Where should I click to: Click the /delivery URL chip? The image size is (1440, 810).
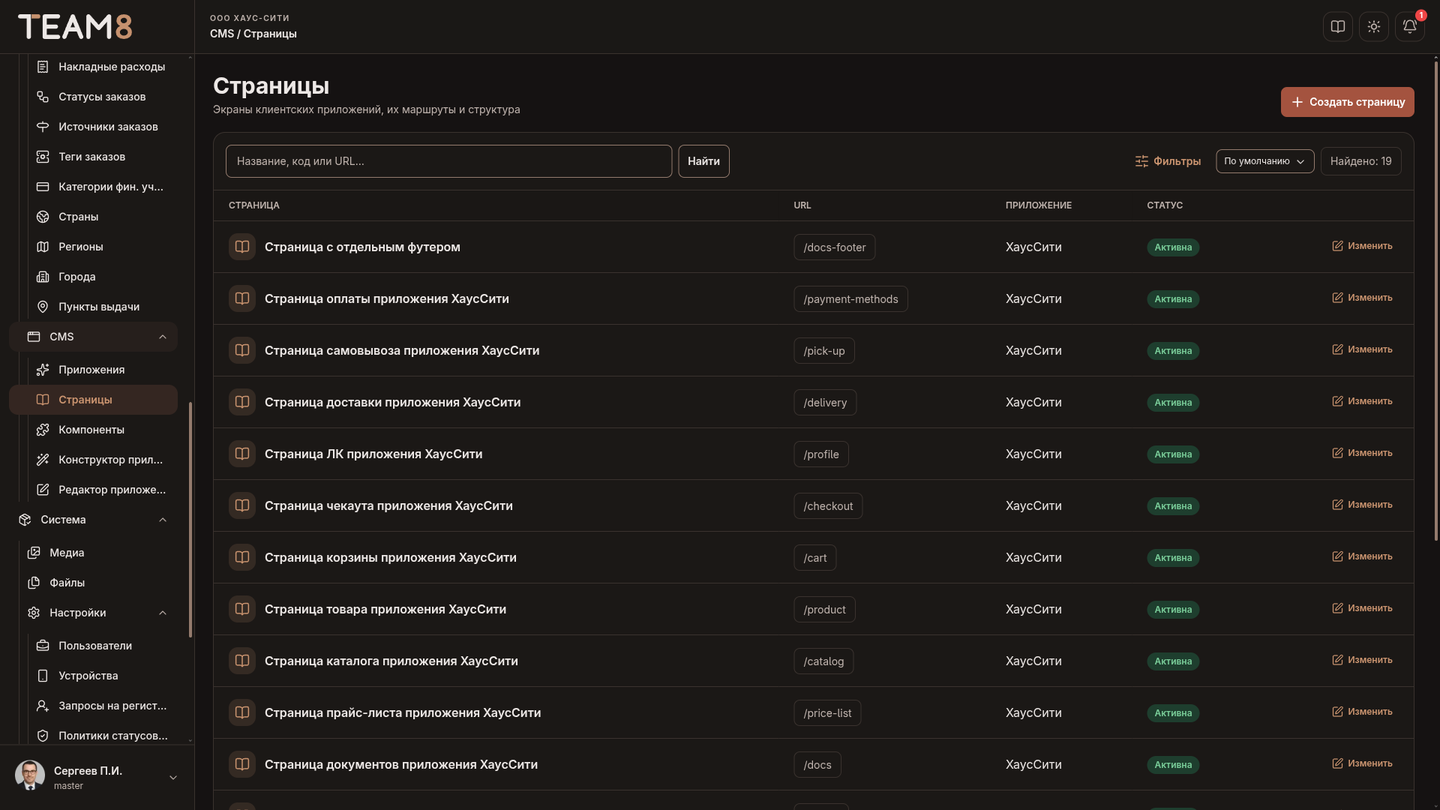pyautogui.click(x=825, y=403)
